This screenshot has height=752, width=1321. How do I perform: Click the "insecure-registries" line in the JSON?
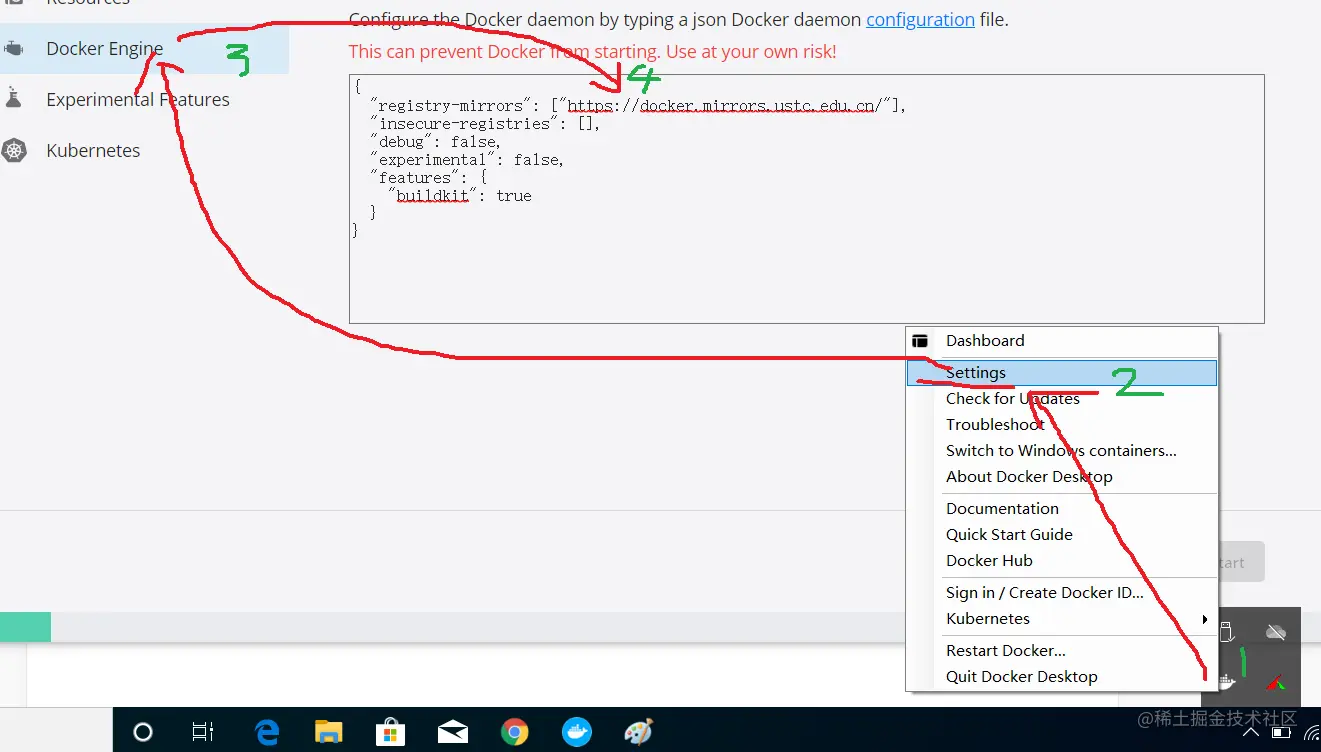[485, 123]
